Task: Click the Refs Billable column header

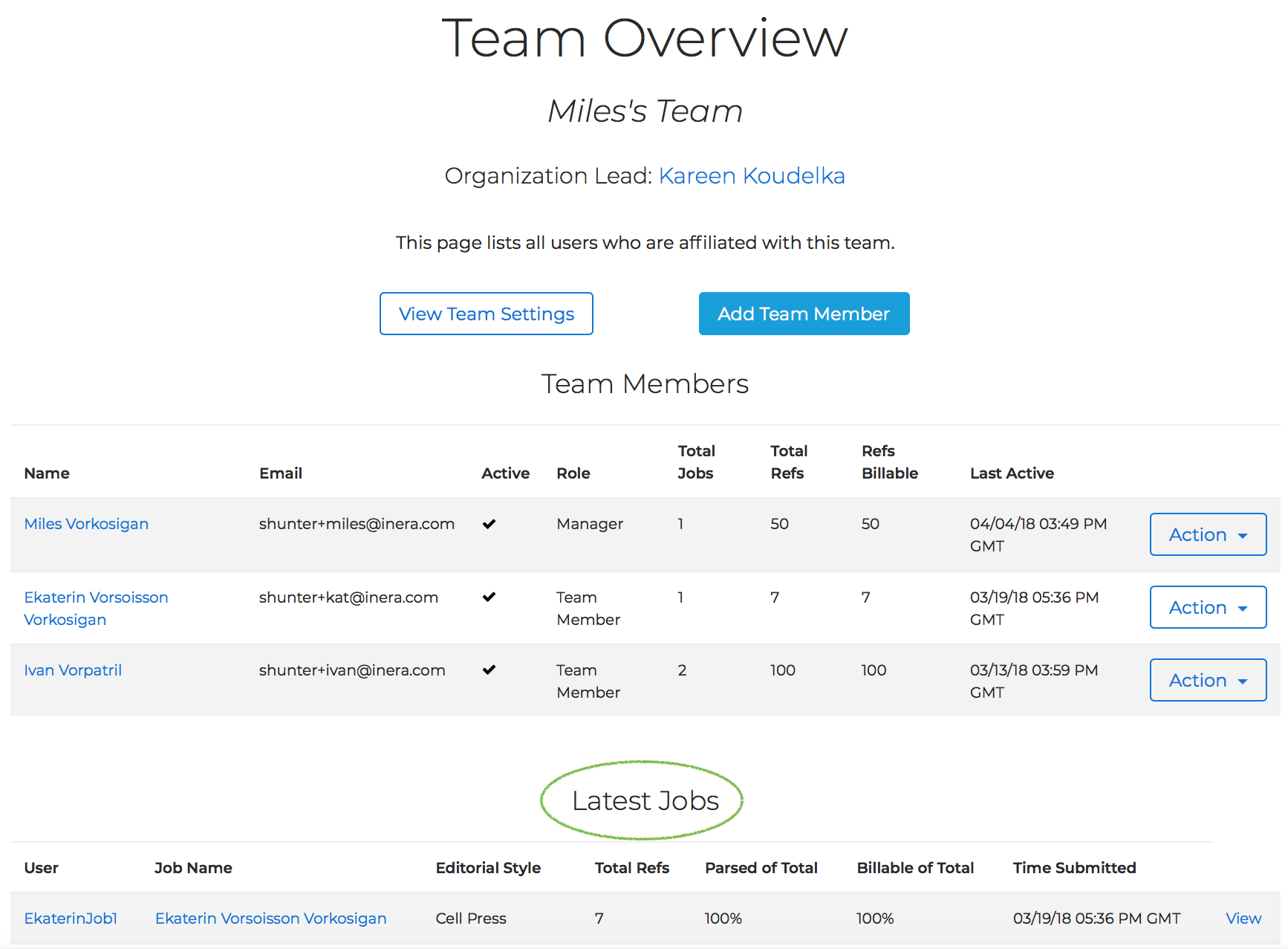Action: coord(890,462)
